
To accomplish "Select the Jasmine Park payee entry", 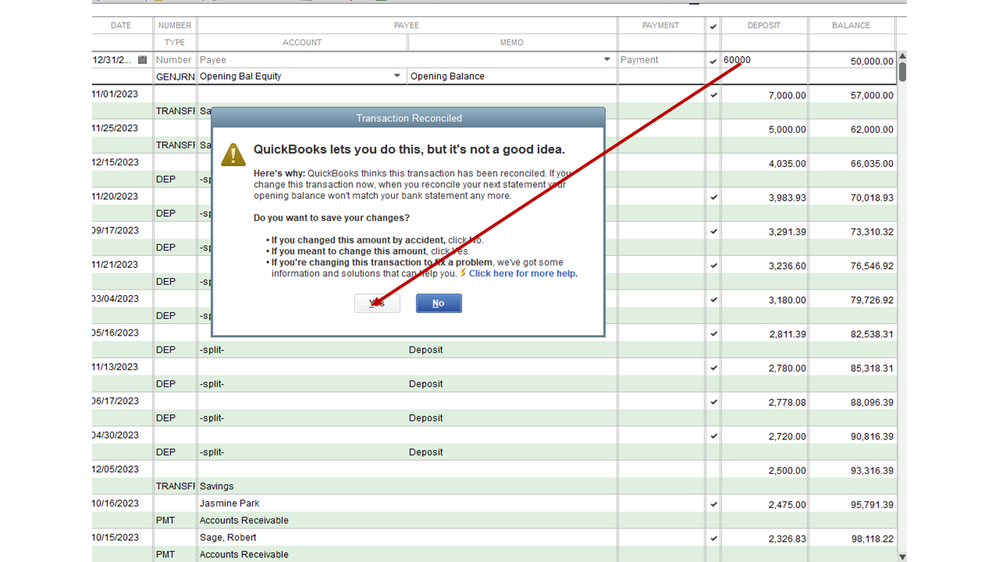I will [229, 503].
